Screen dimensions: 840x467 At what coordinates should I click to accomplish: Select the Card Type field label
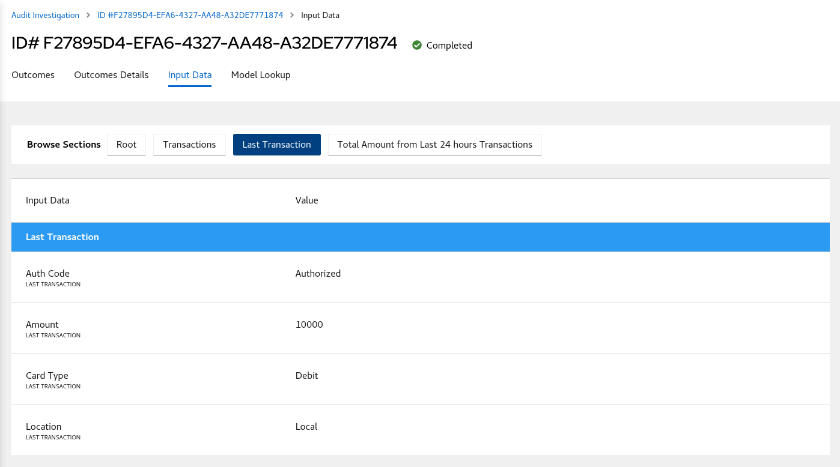[47, 375]
